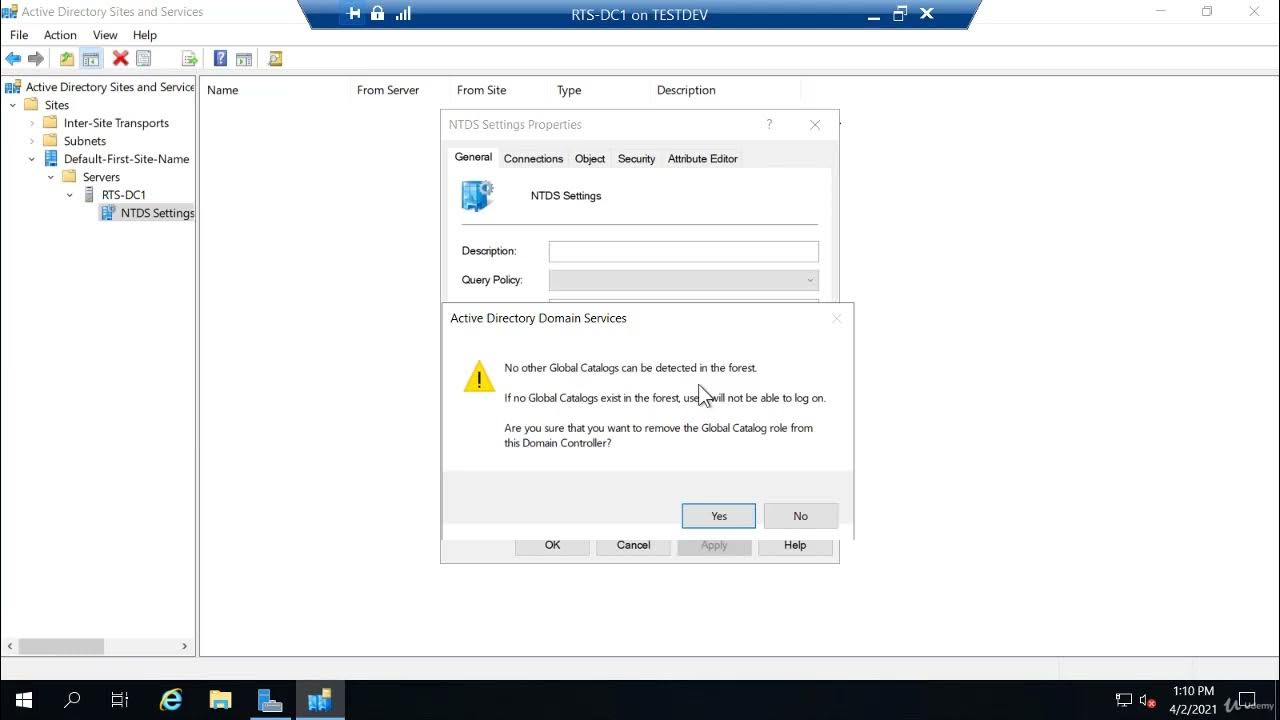Click the Name column header
The image size is (1280, 720).
pos(276,90)
